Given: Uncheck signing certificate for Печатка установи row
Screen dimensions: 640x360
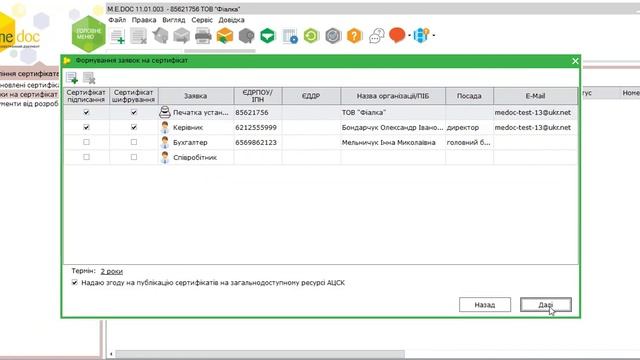Looking at the screenshot, I should pyautogui.click(x=86, y=112).
